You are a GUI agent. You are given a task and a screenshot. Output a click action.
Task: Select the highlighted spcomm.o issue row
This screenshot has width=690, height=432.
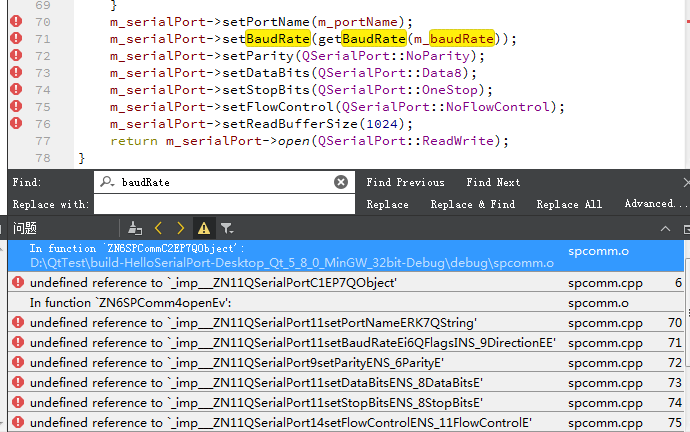[x=345, y=256]
